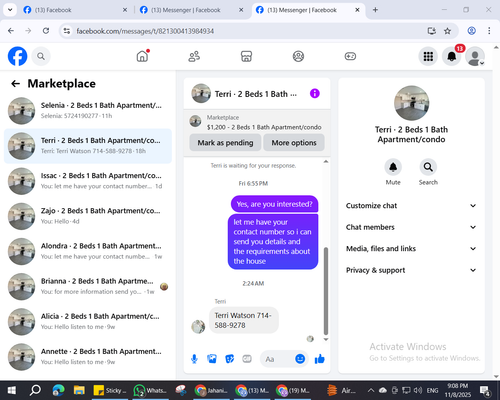Viewport: 500px width, 400px height.
Task: Click the address bar URL
Action: pyautogui.click(x=145, y=31)
